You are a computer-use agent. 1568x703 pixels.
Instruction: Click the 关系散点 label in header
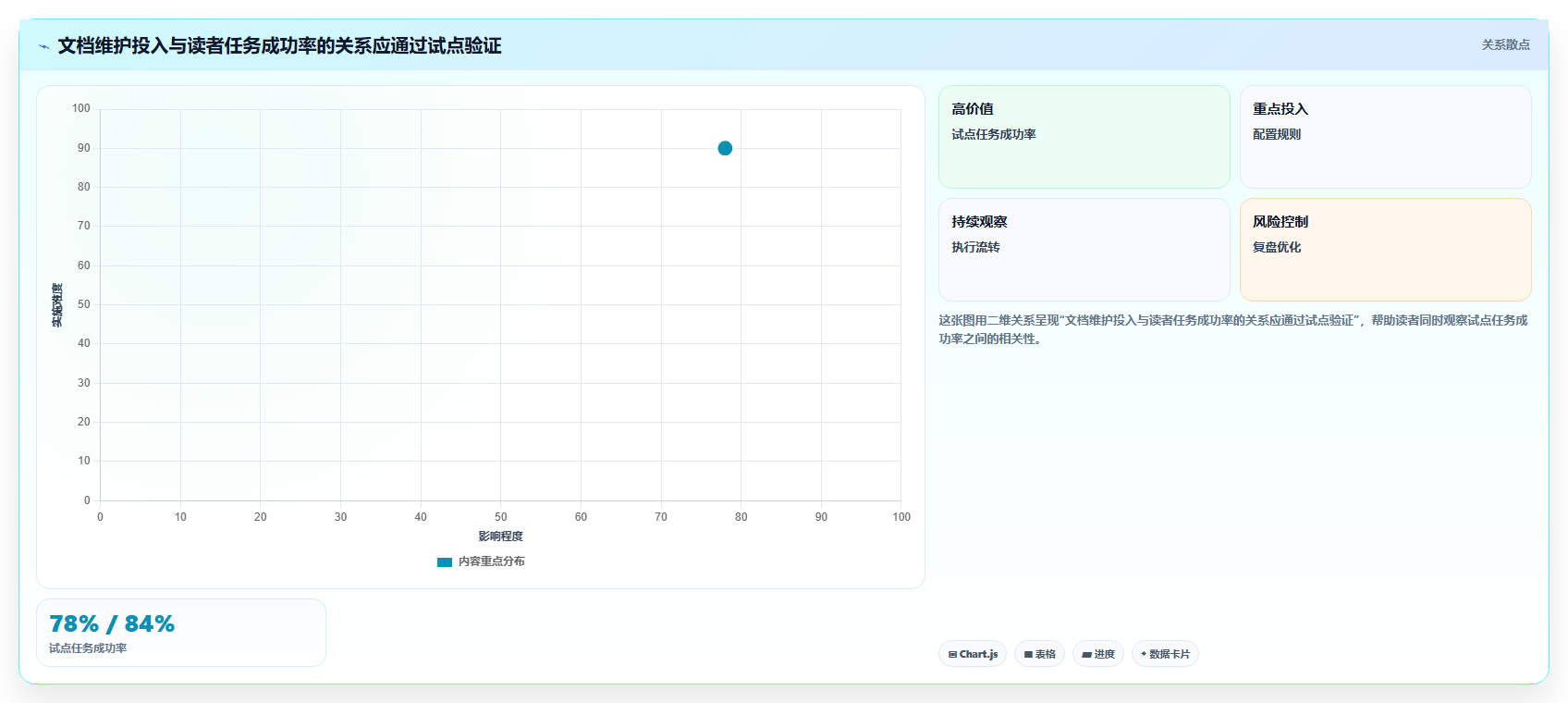(1505, 44)
